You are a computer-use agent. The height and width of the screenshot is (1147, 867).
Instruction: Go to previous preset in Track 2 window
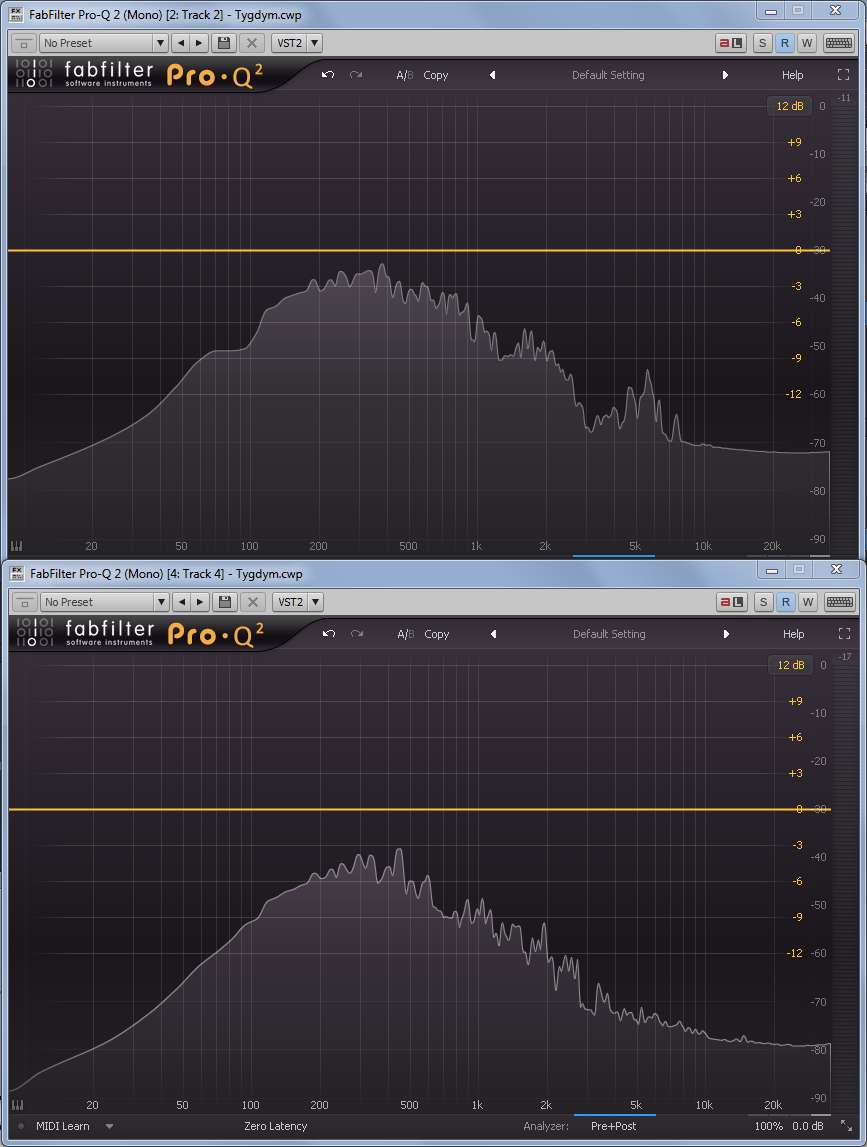[x=181, y=43]
